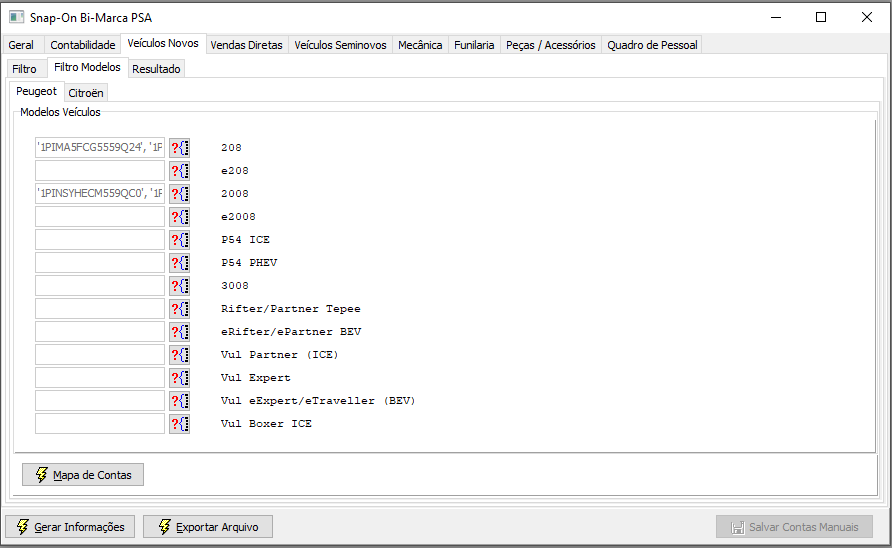Click lookup icon for Rifter/Partner Tepee

179,309
